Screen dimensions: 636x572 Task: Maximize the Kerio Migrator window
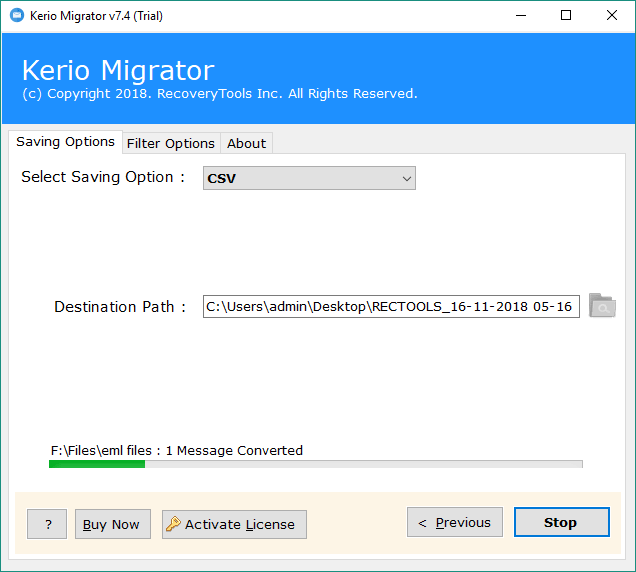[x=566, y=16]
